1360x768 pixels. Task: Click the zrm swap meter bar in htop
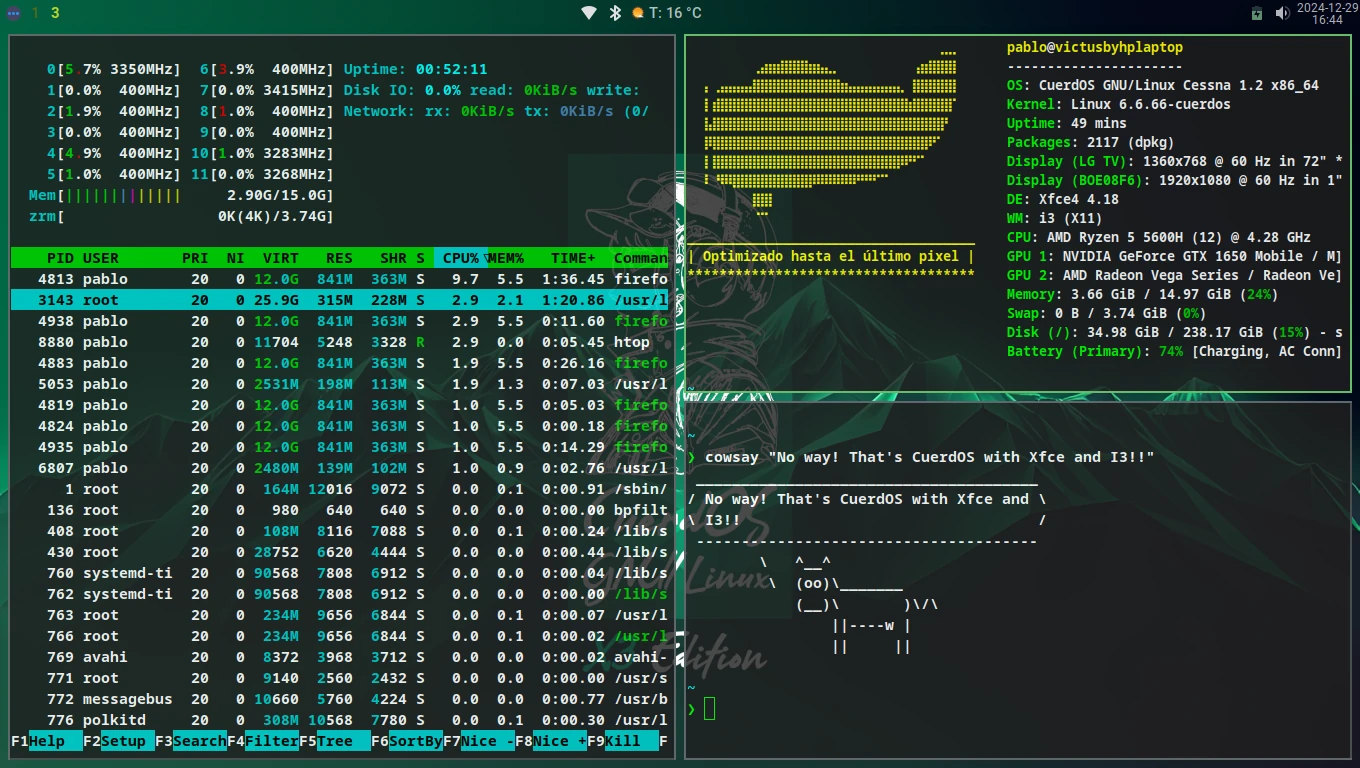tap(181, 216)
